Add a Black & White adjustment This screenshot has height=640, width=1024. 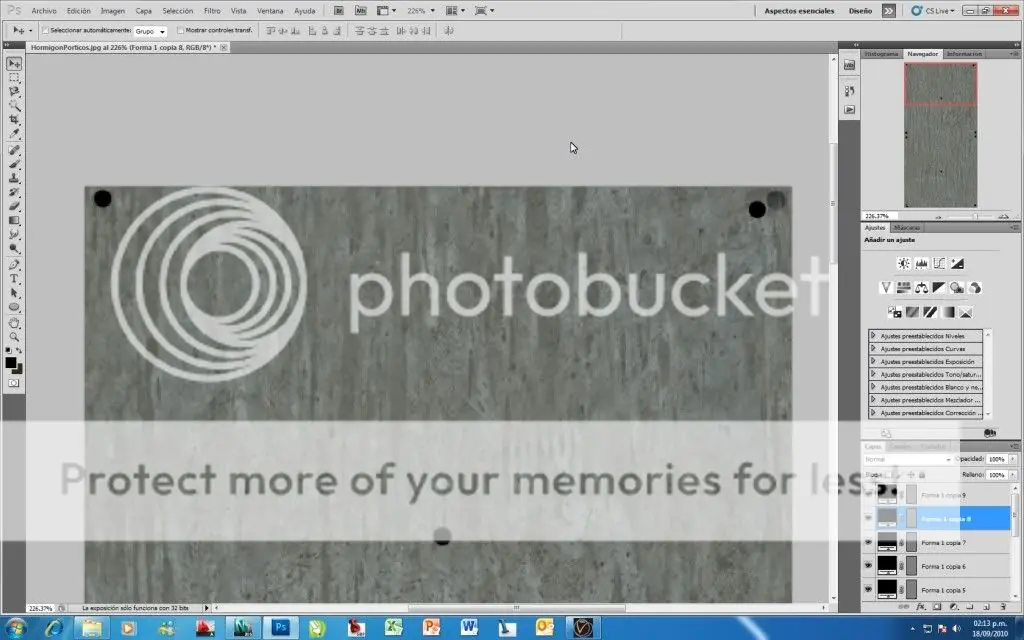point(939,287)
